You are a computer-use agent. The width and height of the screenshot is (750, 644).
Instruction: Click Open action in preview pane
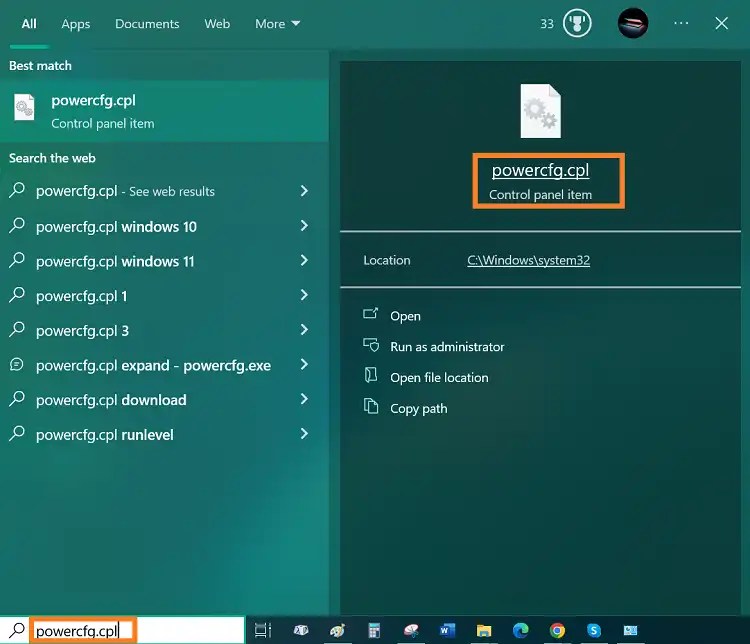(x=405, y=316)
